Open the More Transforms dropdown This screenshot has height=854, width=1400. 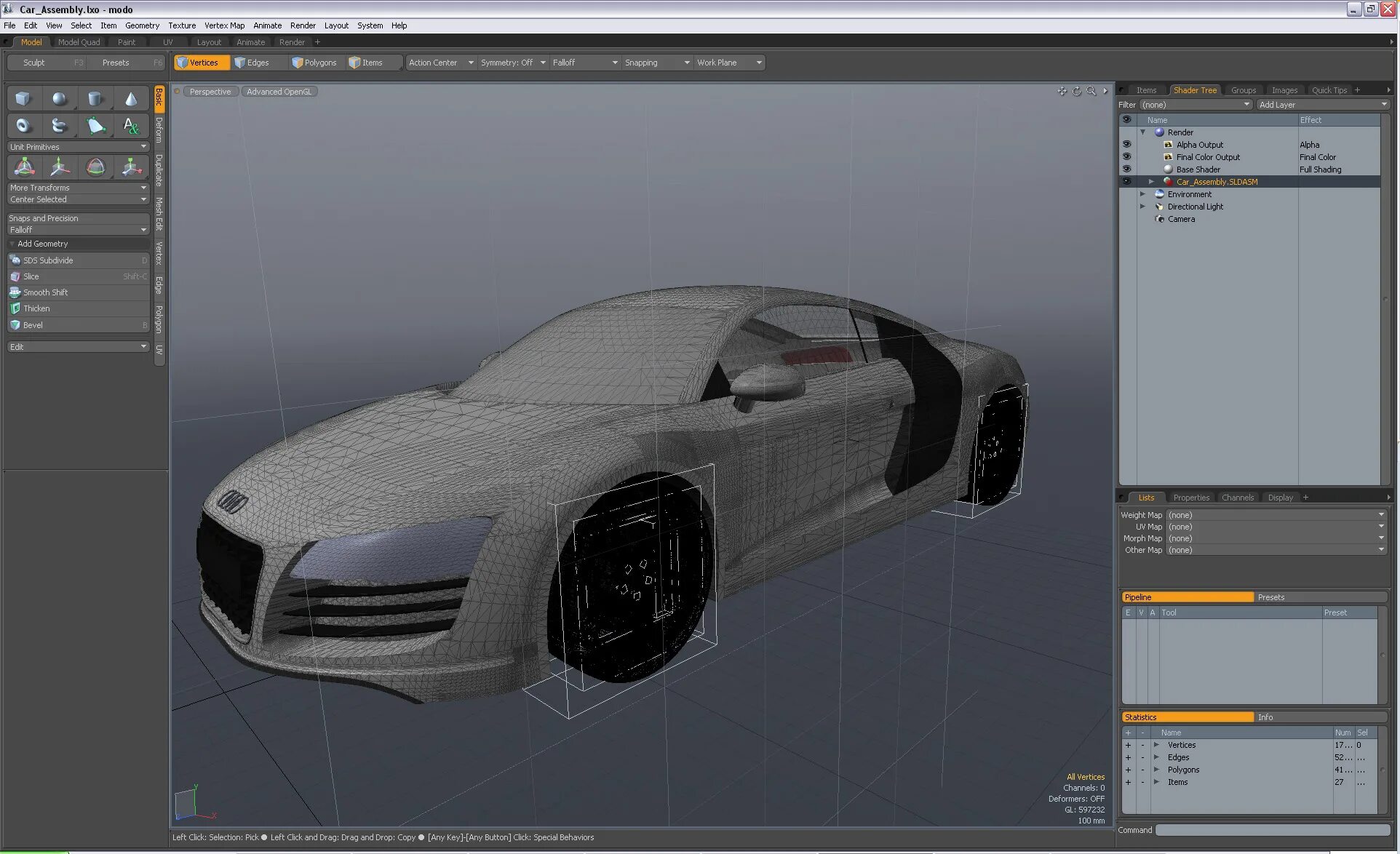78,188
